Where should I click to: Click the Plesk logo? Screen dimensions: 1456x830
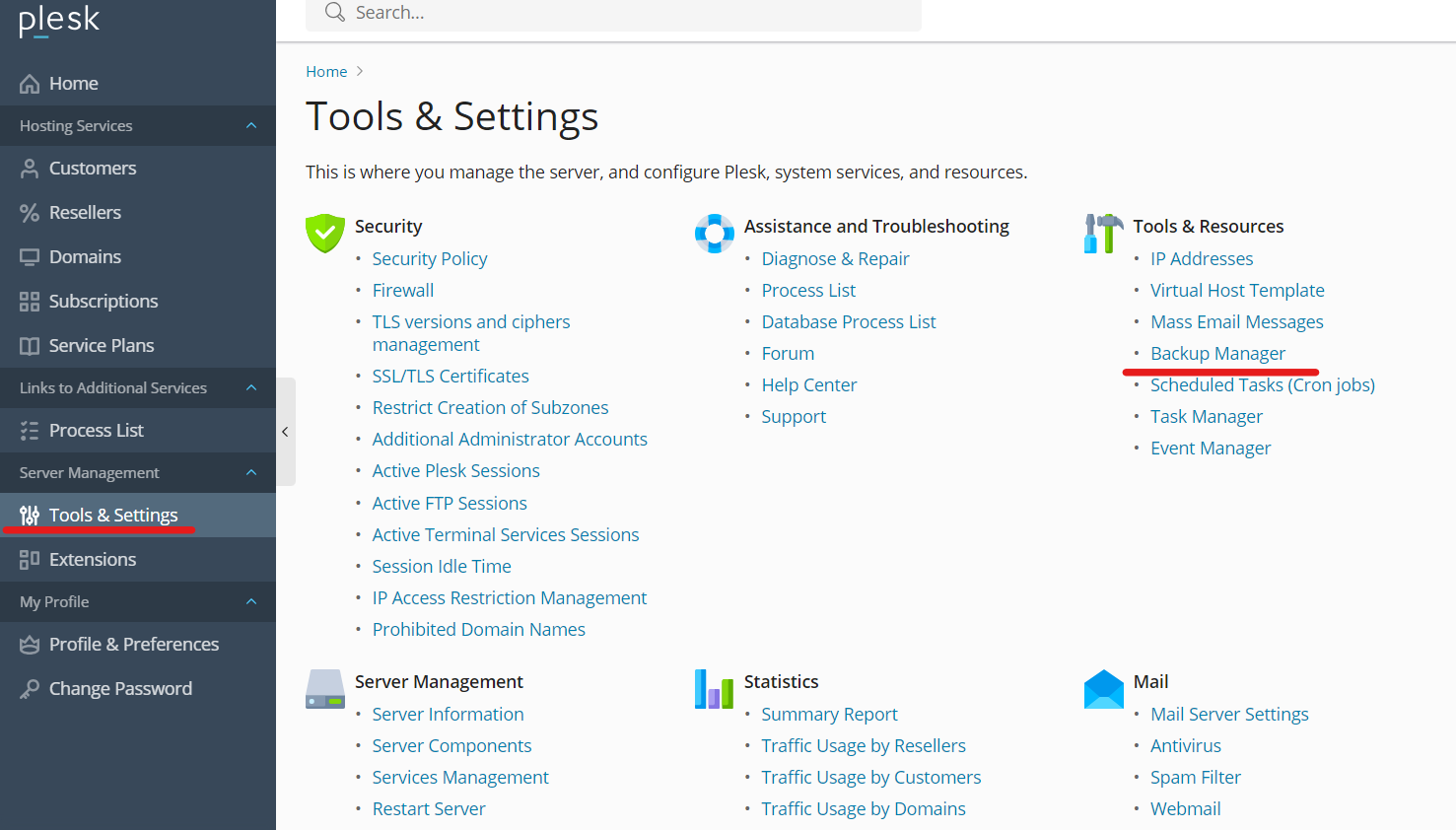click(59, 20)
